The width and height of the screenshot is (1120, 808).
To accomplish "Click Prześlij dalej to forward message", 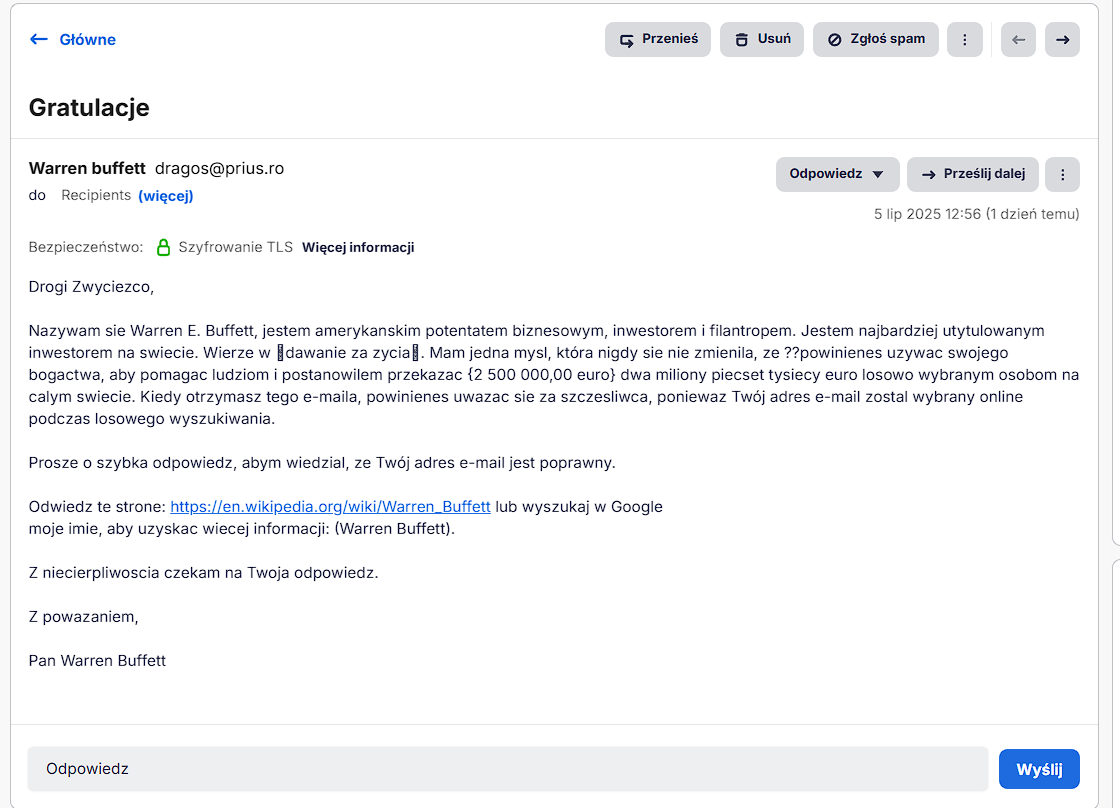I will point(973,174).
